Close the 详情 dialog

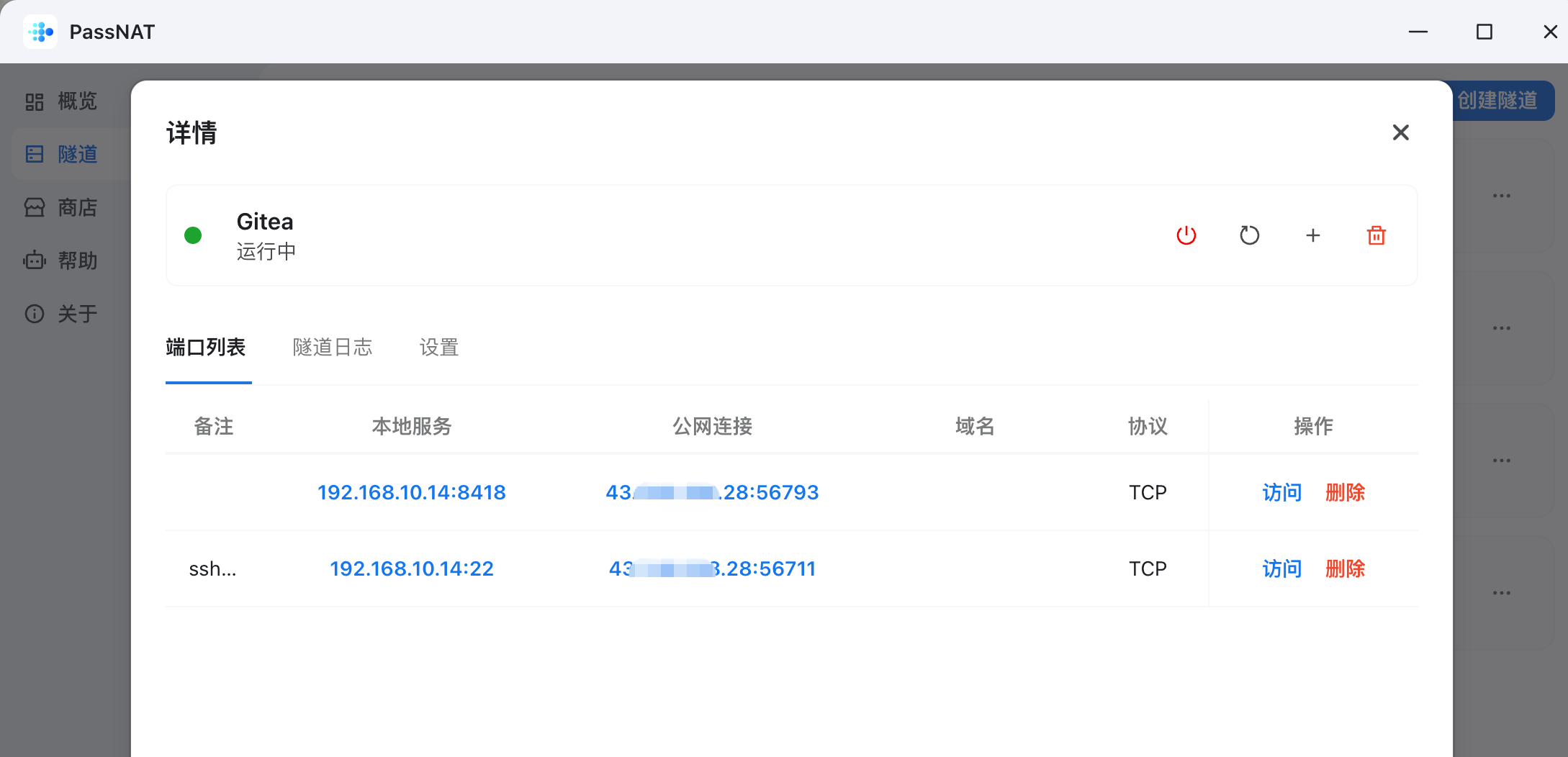coord(1400,132)
